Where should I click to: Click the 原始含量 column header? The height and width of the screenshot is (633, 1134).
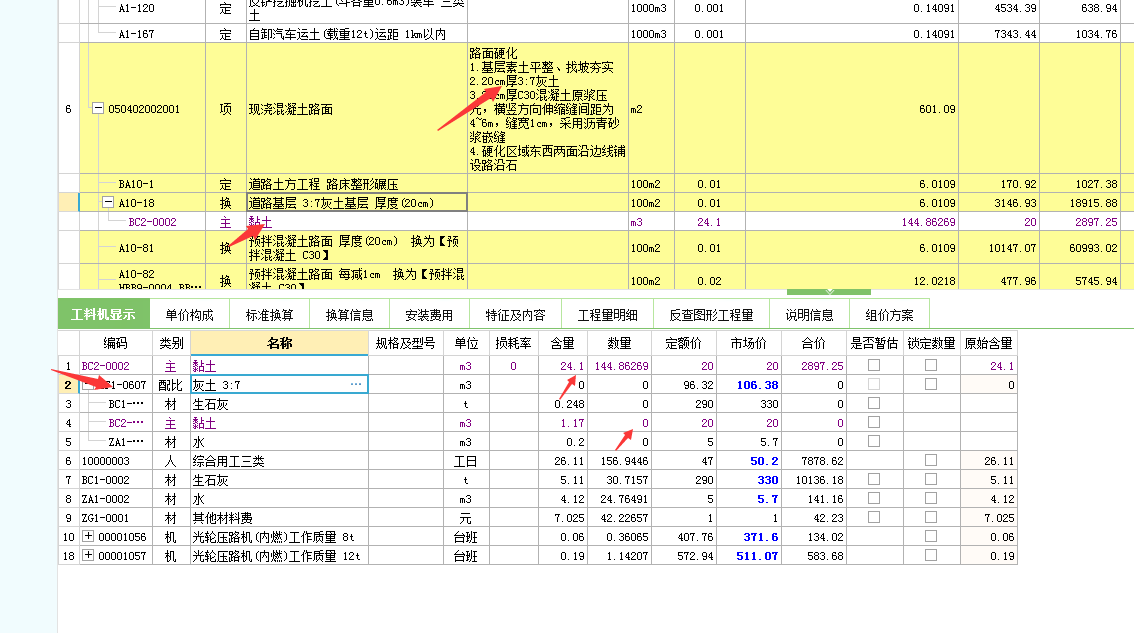pos(989,343)
